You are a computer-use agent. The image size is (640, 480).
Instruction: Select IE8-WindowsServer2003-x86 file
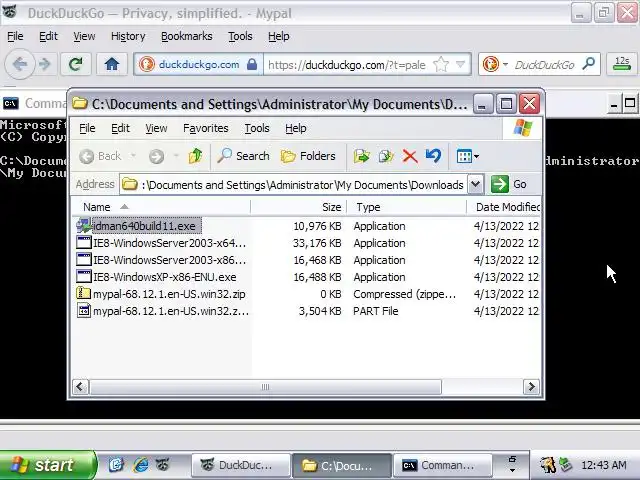[x=169, y=260]
